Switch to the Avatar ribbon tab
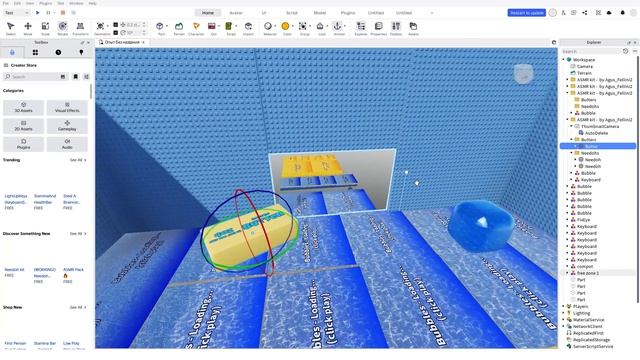Screen dimensions: 640x360 (236, 13)
